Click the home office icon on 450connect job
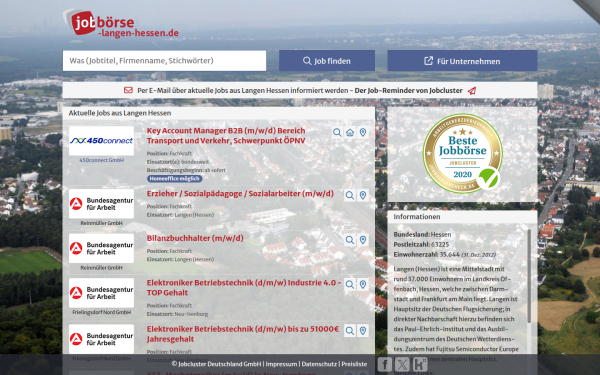 tap(350, 133)
